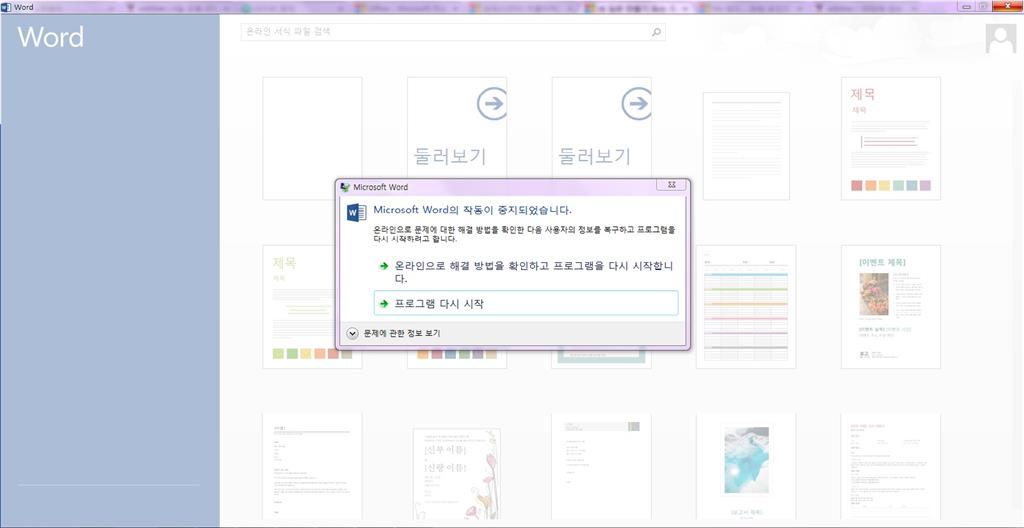Click the arrow circle on the second tour template
This screenshot has width=1024, height=528.
click(636, 104)
